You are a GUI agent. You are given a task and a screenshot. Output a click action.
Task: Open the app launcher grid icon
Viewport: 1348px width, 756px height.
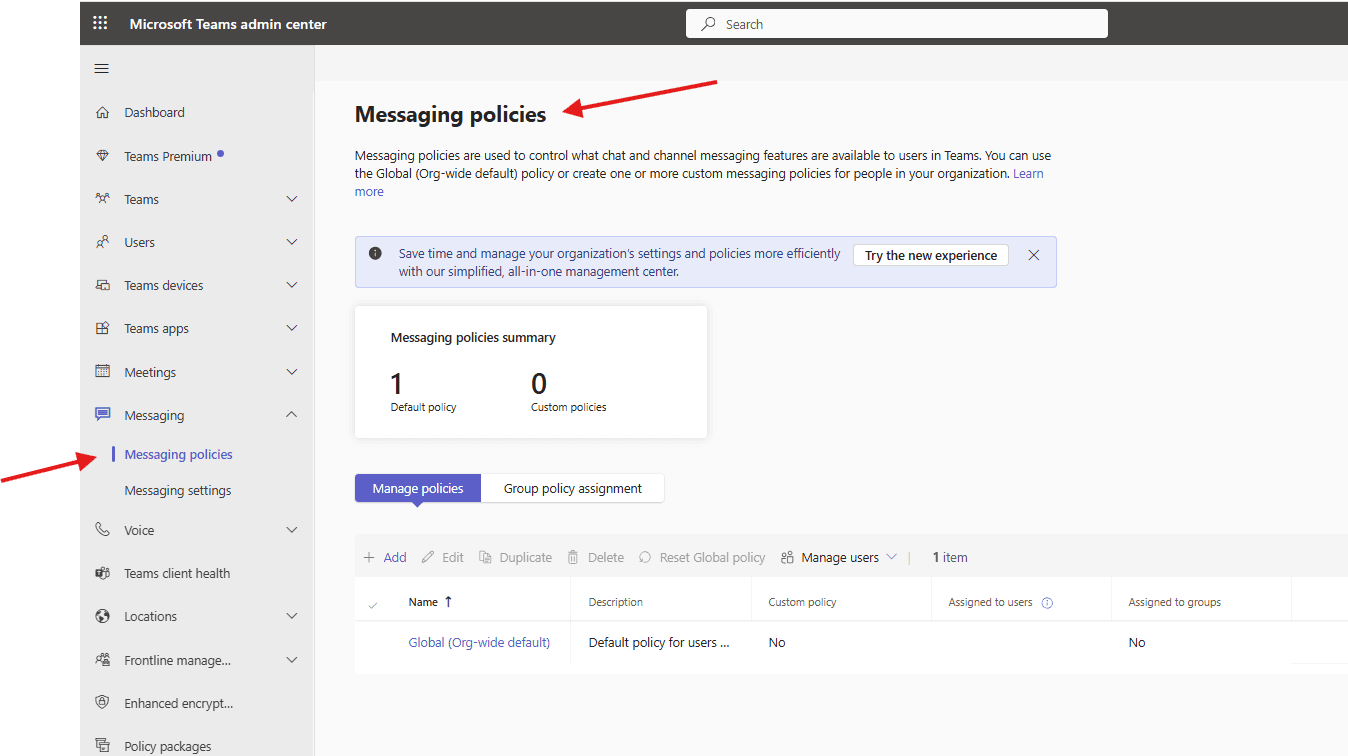99,22
